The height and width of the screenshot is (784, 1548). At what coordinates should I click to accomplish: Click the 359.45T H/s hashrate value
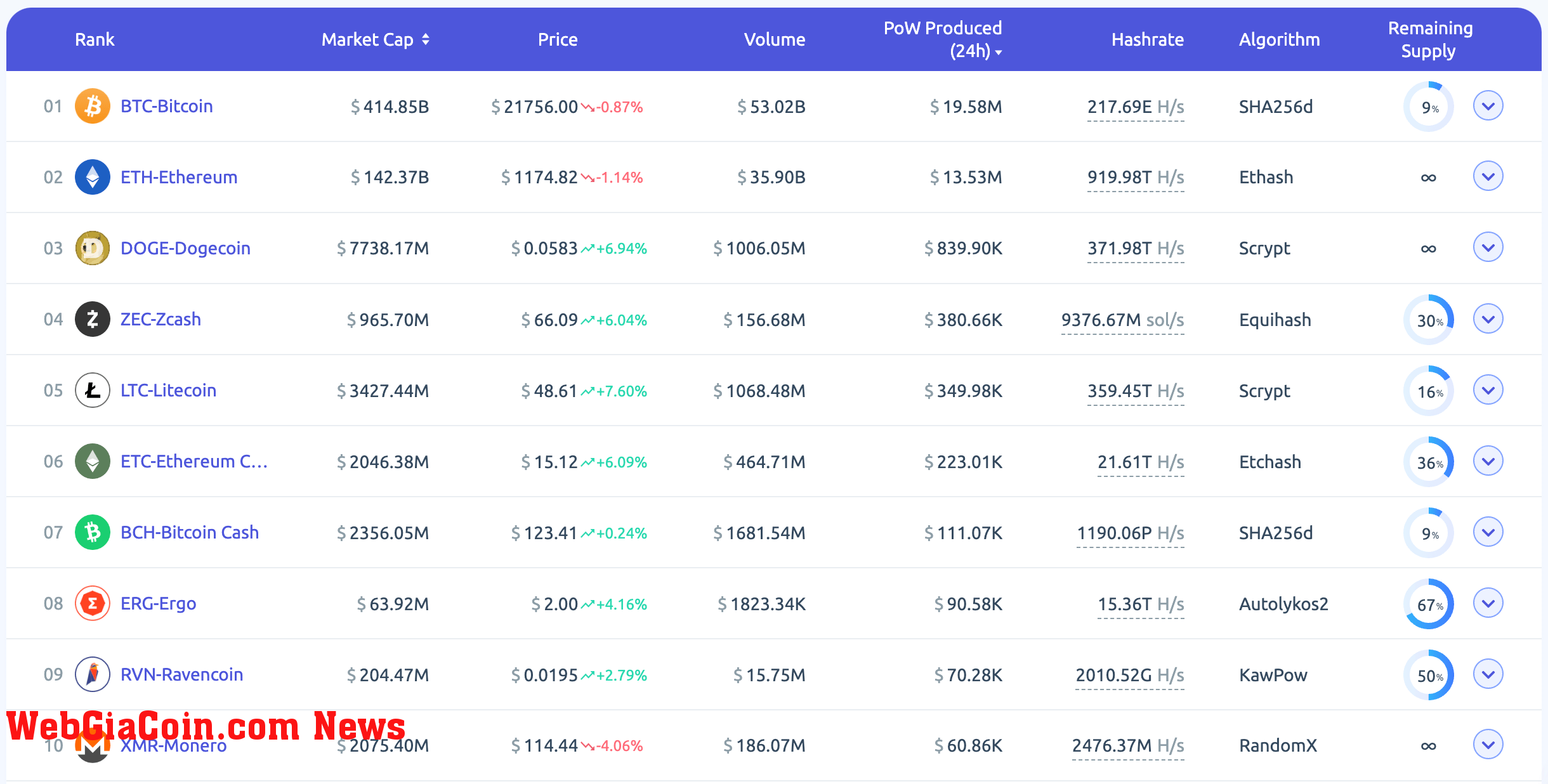pyautogui.click(x=1136, y=391)
